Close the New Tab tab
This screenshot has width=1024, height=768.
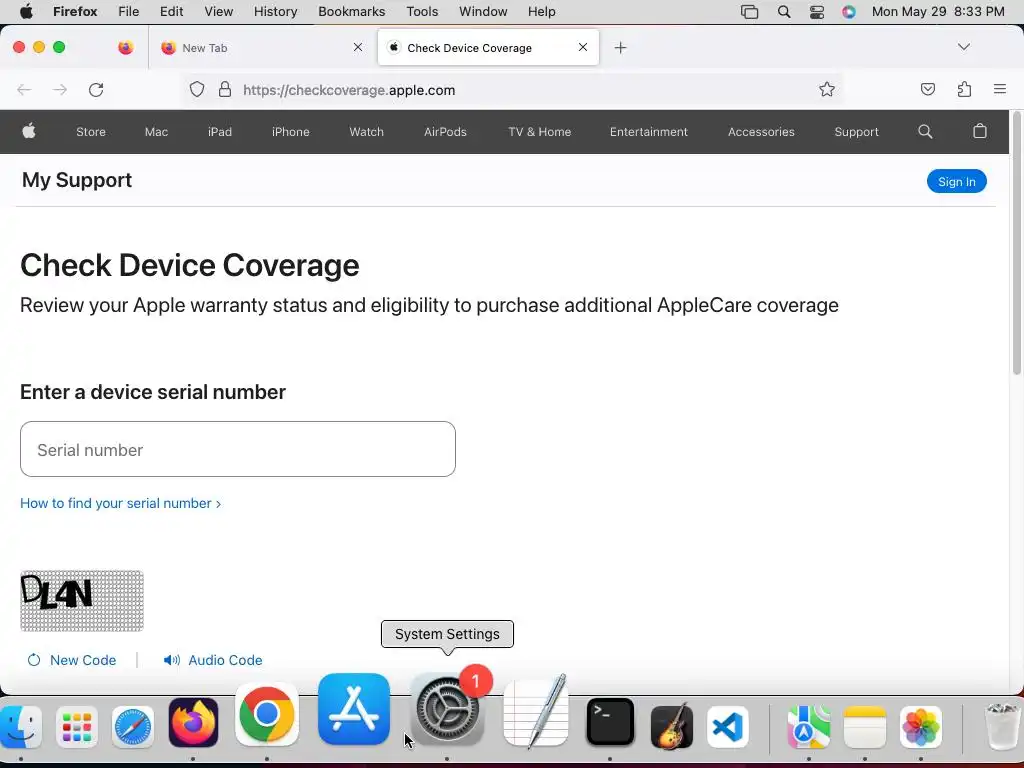358,47
